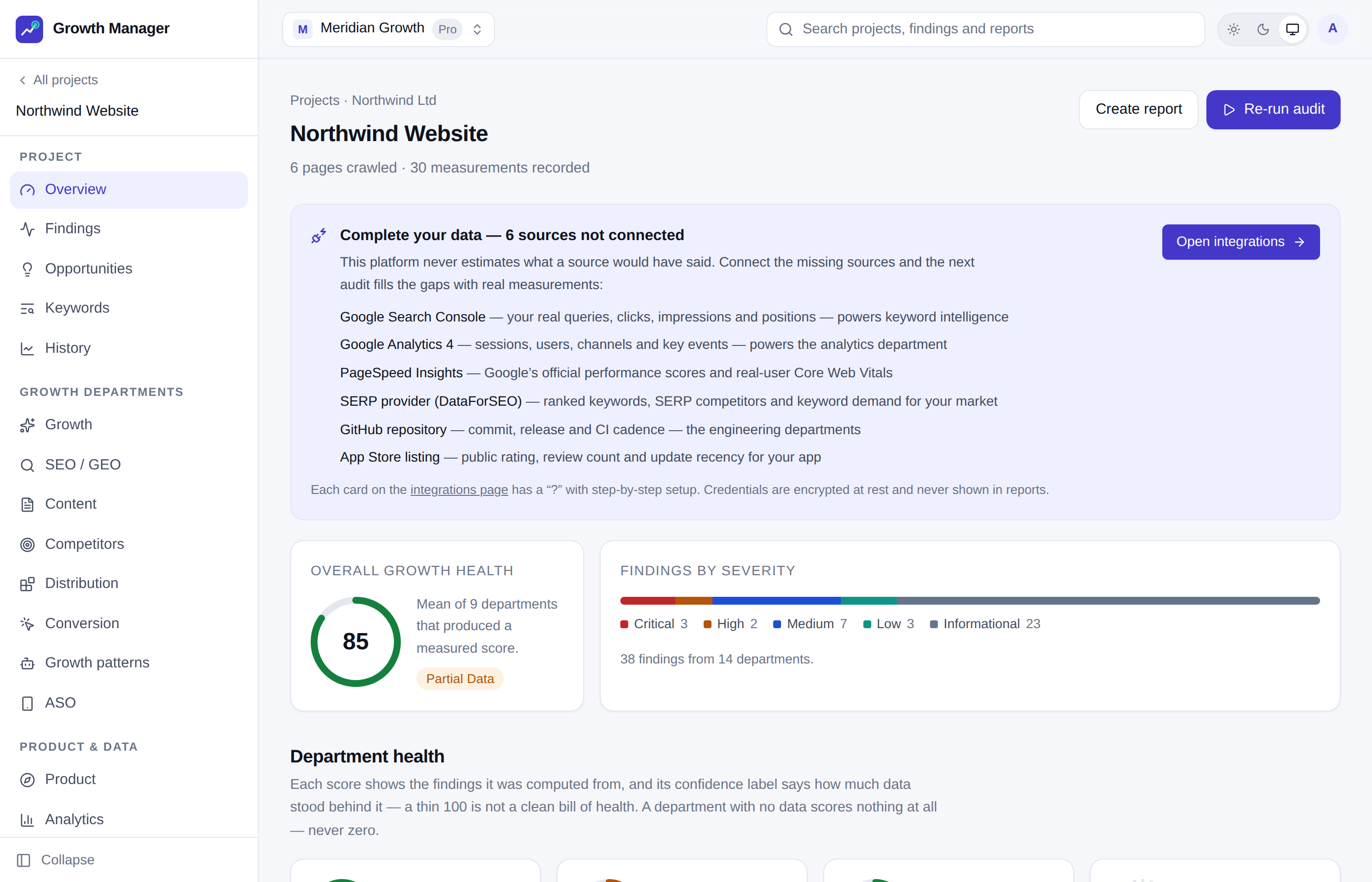Click the Low 3 legend entry
The width and height of the screenshot is (1372, 882).
point(888,625)
